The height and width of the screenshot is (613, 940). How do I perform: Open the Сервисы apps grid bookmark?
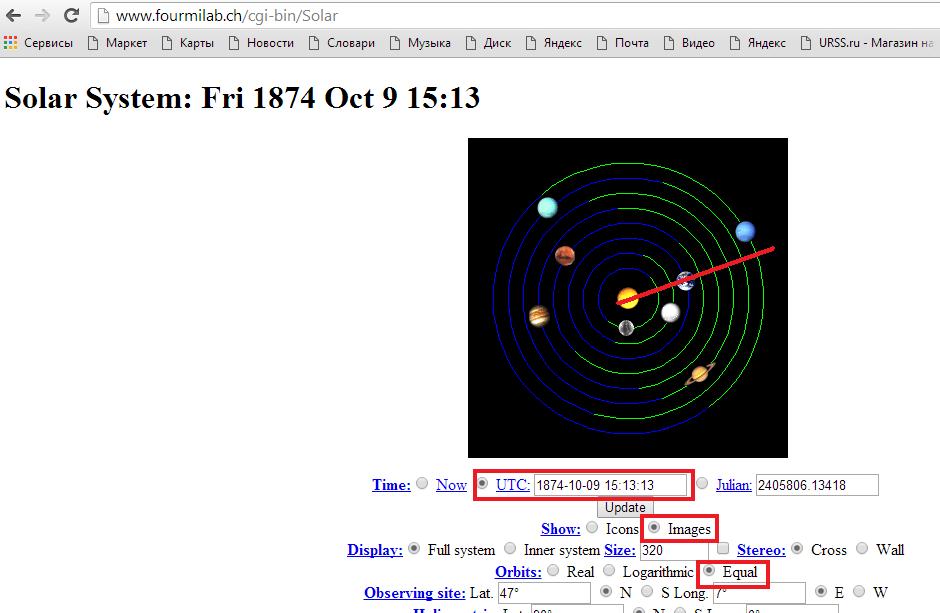pyautogui.click(x=40, y=43)
